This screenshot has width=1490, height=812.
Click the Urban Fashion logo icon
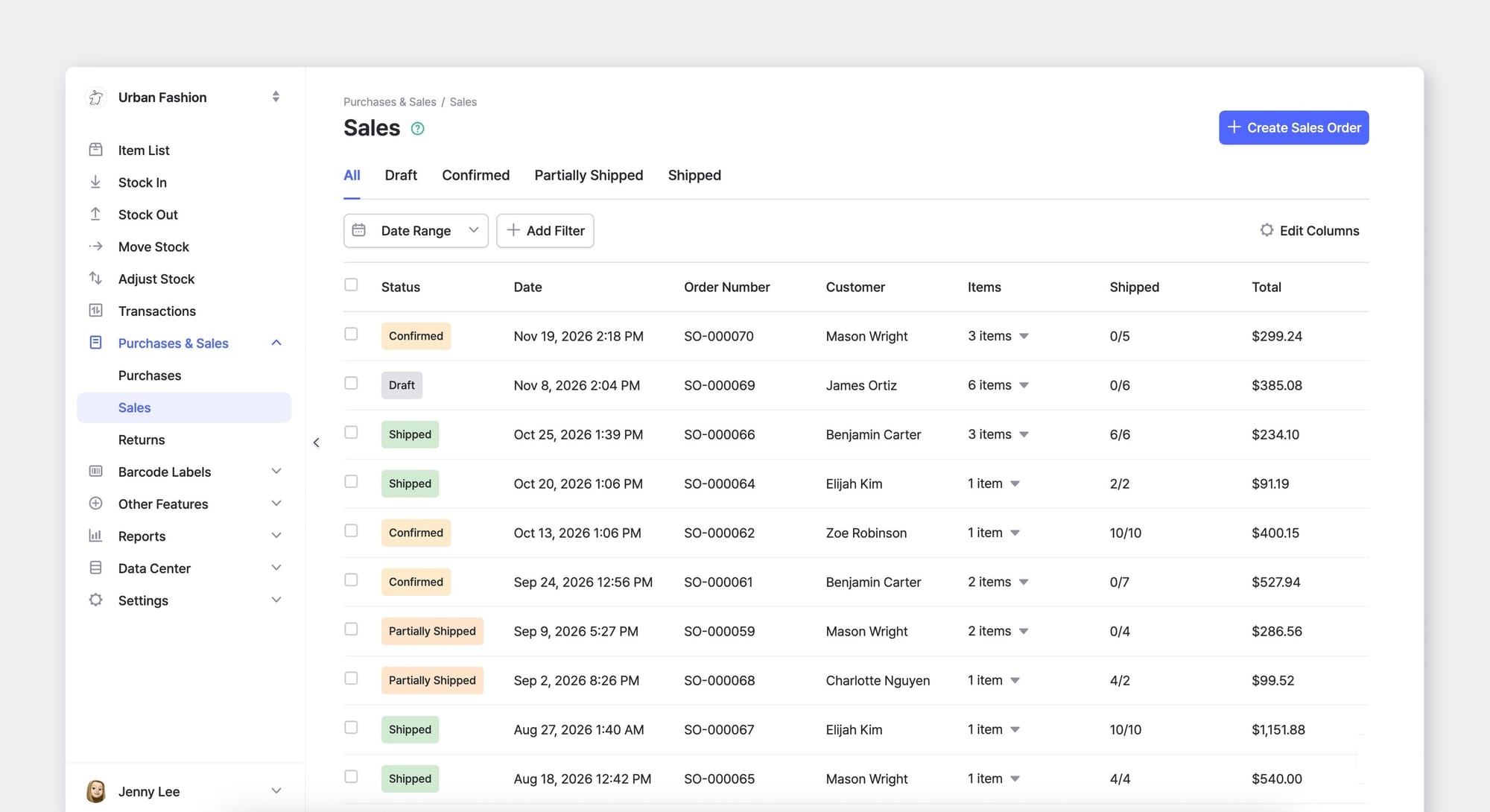coord(96,97)
